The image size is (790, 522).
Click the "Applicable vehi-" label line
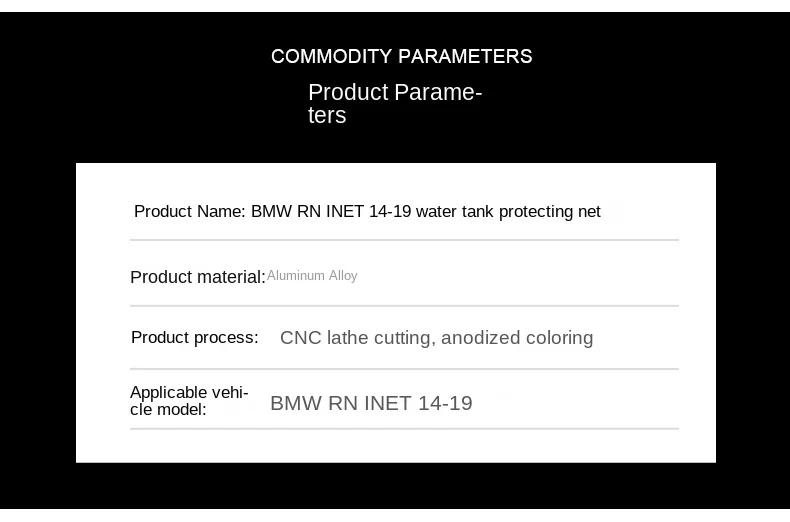click(x=189, y=393)
